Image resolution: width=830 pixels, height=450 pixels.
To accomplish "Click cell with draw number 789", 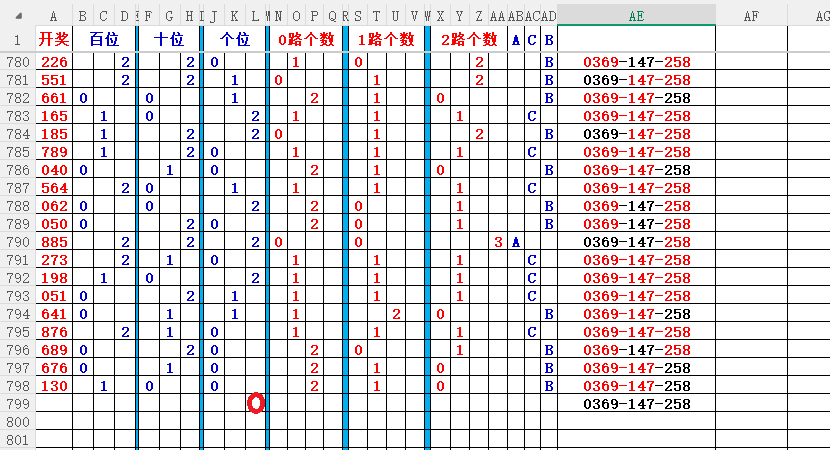I will coord(53,152).
